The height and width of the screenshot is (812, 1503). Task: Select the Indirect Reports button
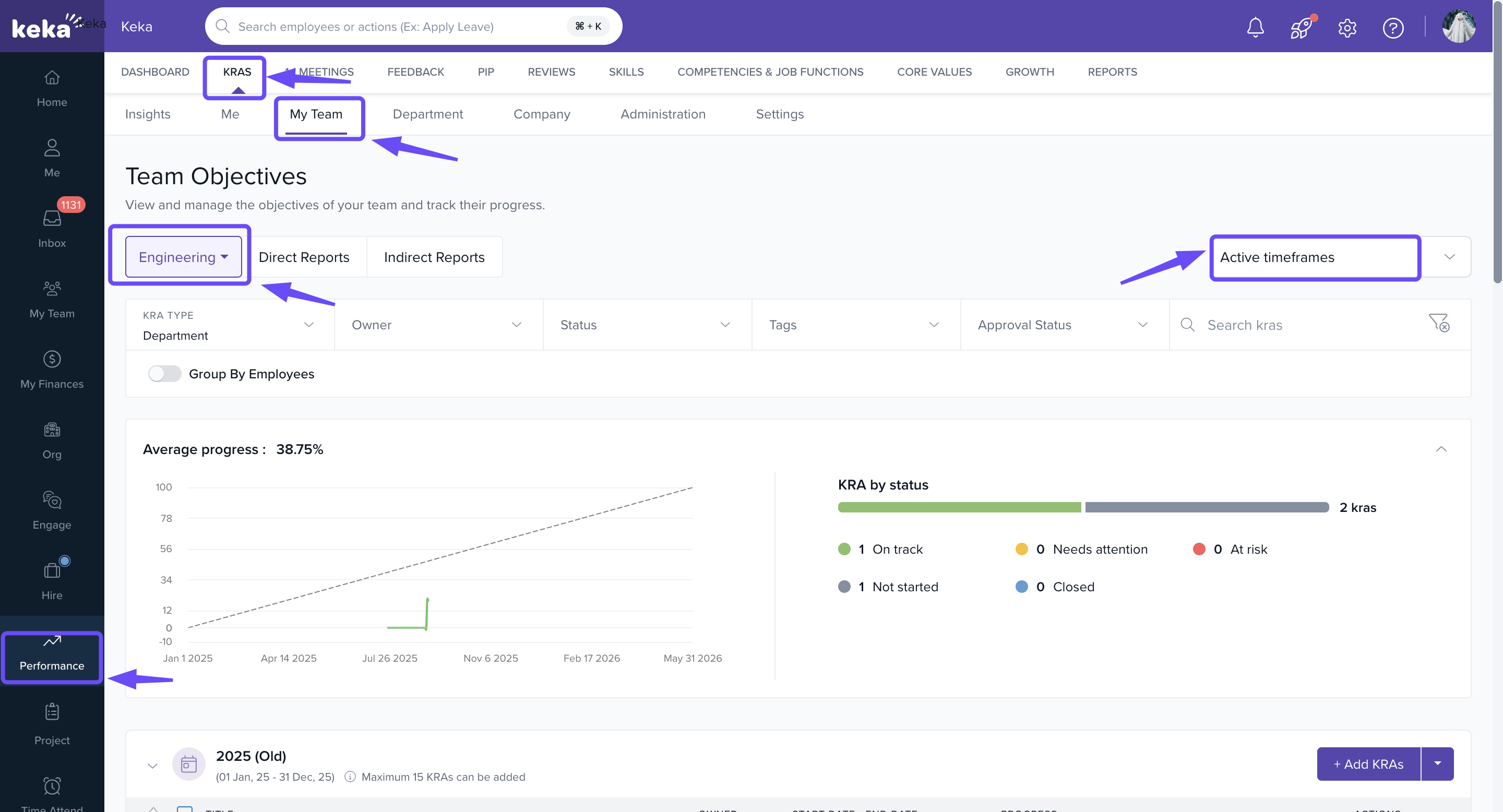434,257
